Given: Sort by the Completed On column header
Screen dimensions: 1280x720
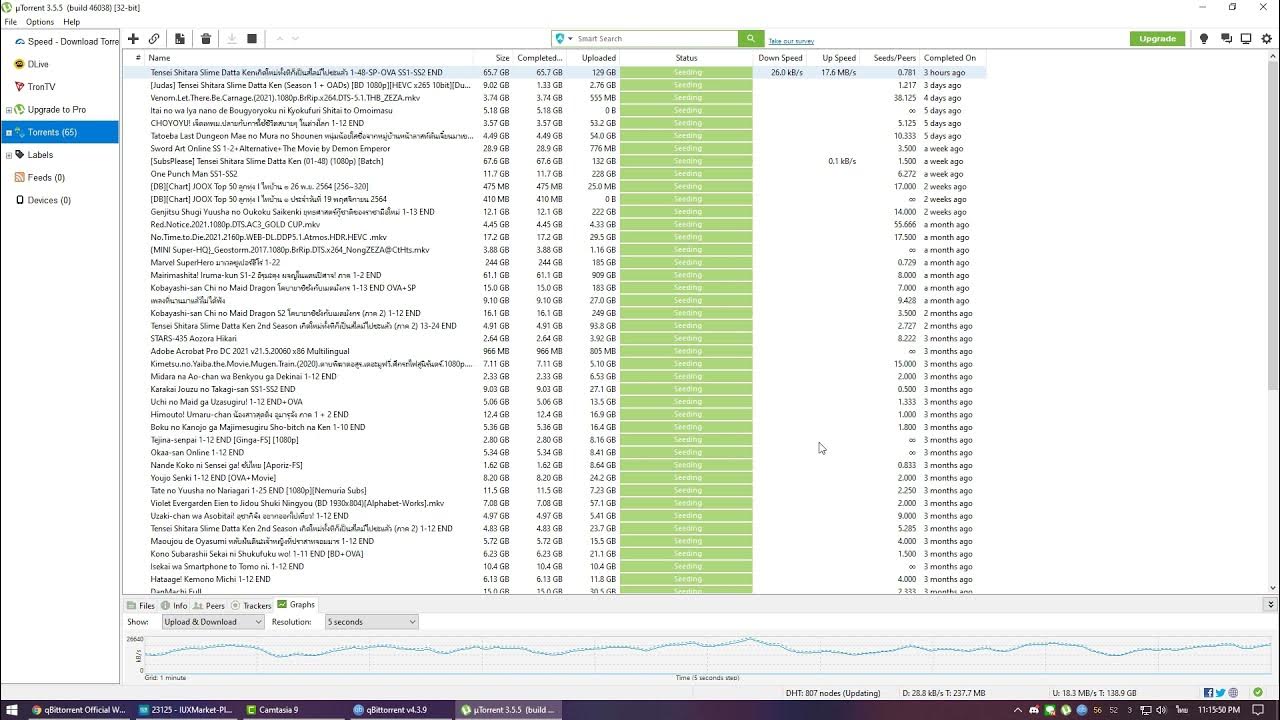Looking at the screenshot, I should pyautogui.click(x=951, y=58).
